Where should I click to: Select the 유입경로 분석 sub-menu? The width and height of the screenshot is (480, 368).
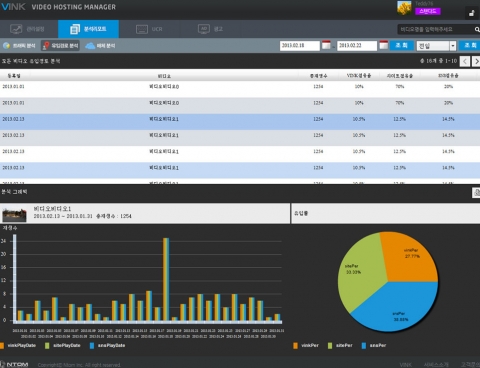point(60,46)
